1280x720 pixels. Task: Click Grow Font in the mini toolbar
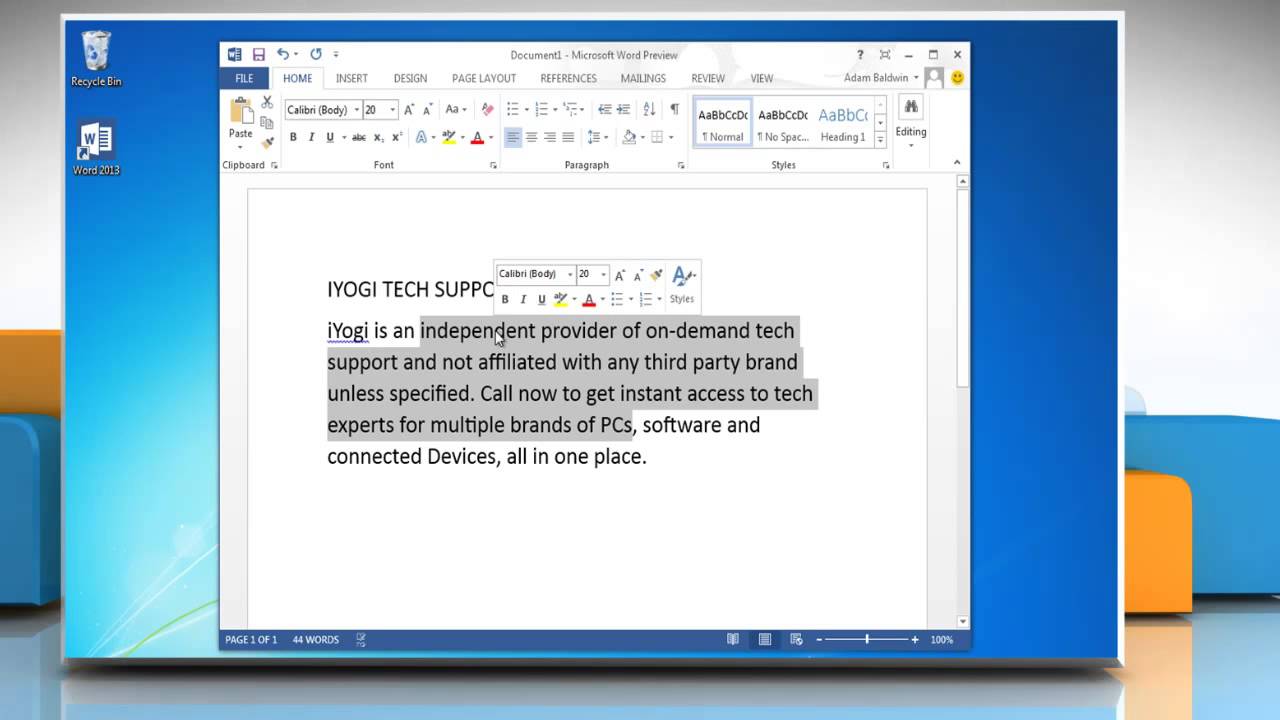click(x=620, y=275)
